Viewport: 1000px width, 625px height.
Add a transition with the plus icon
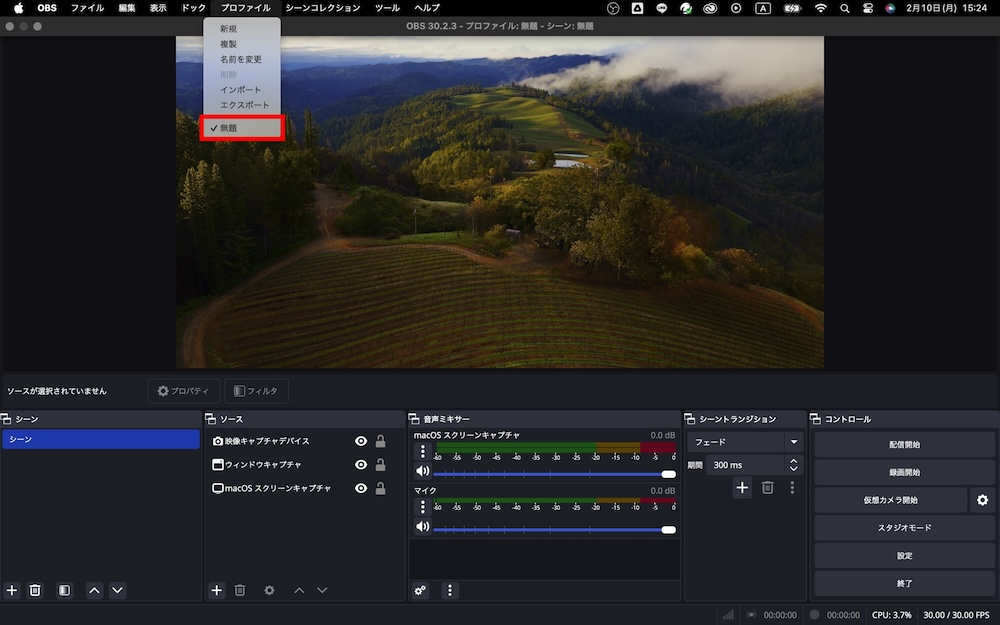[x=742, y=487]
